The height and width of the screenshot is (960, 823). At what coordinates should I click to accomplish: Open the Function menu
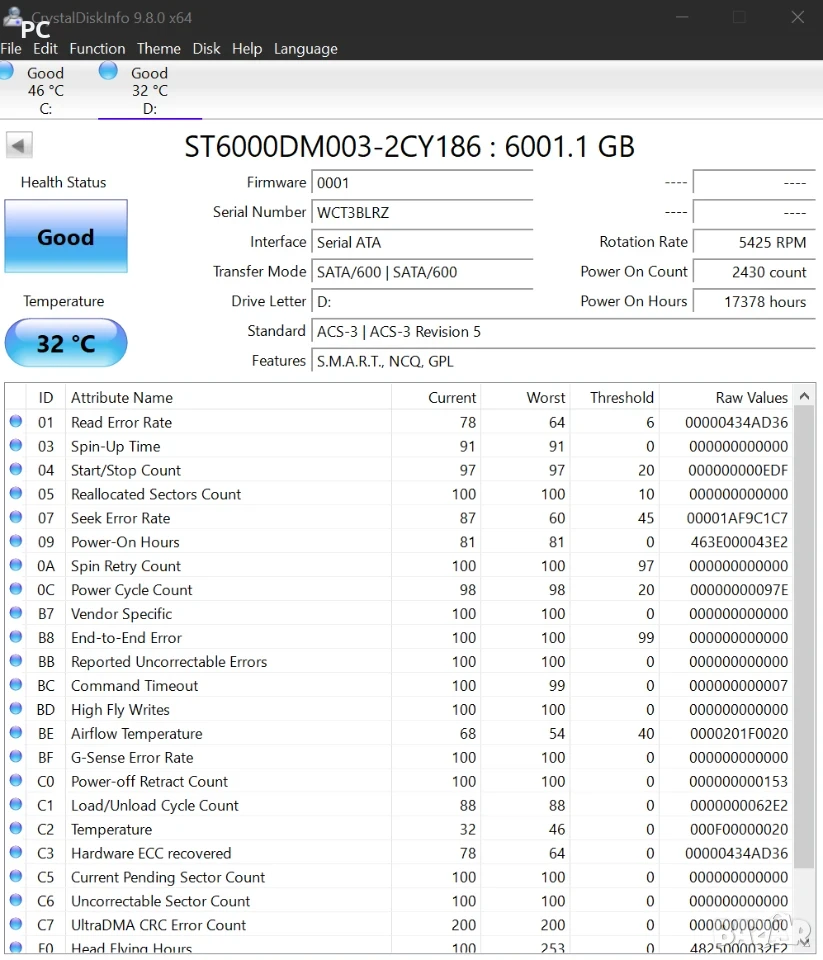click(97, 49)
